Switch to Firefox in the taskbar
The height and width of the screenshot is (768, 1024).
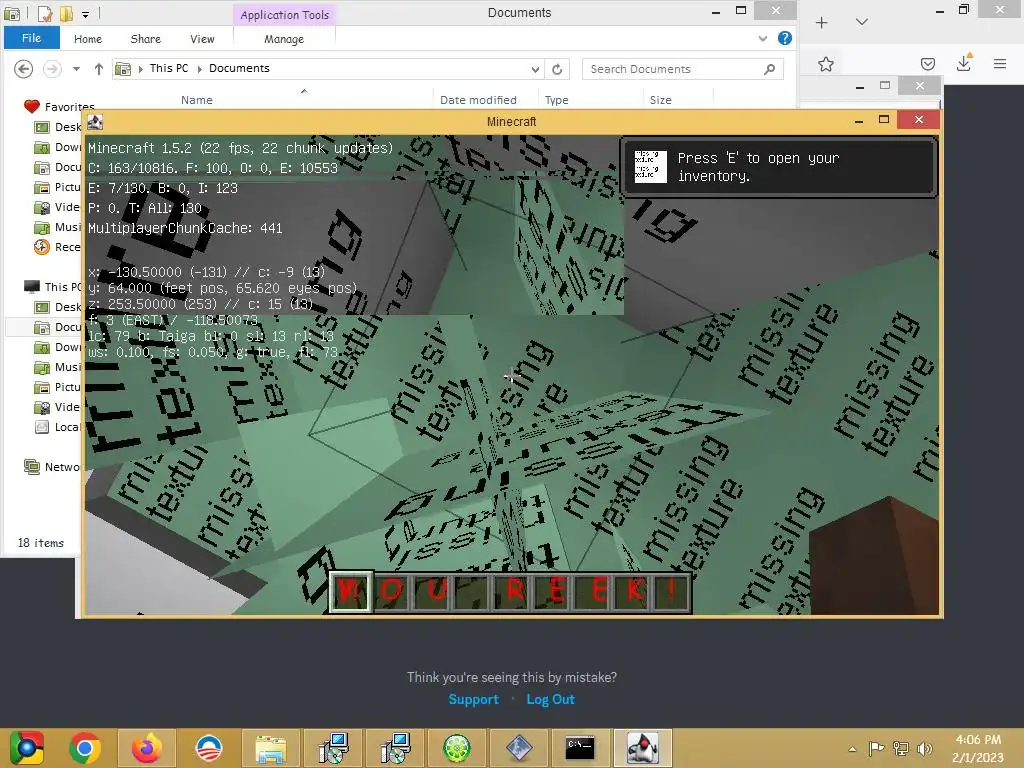coord(146,748)
